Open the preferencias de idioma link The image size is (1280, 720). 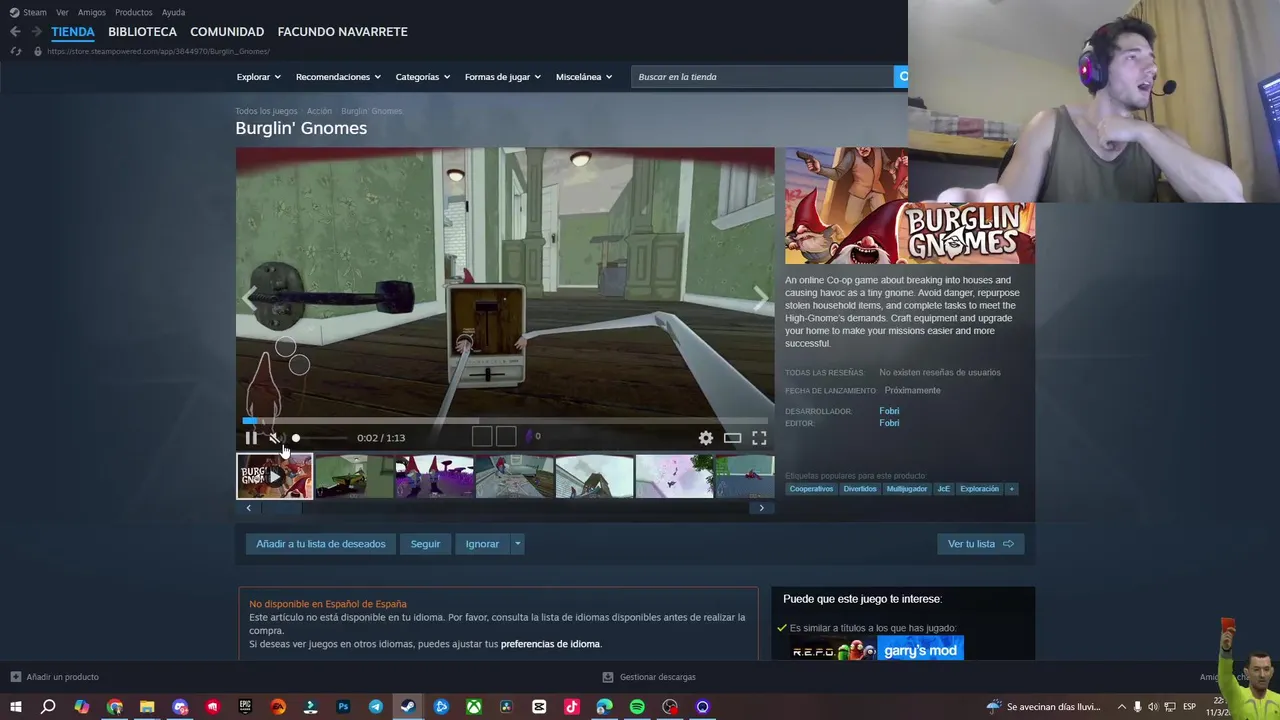[x=550, y=644]
